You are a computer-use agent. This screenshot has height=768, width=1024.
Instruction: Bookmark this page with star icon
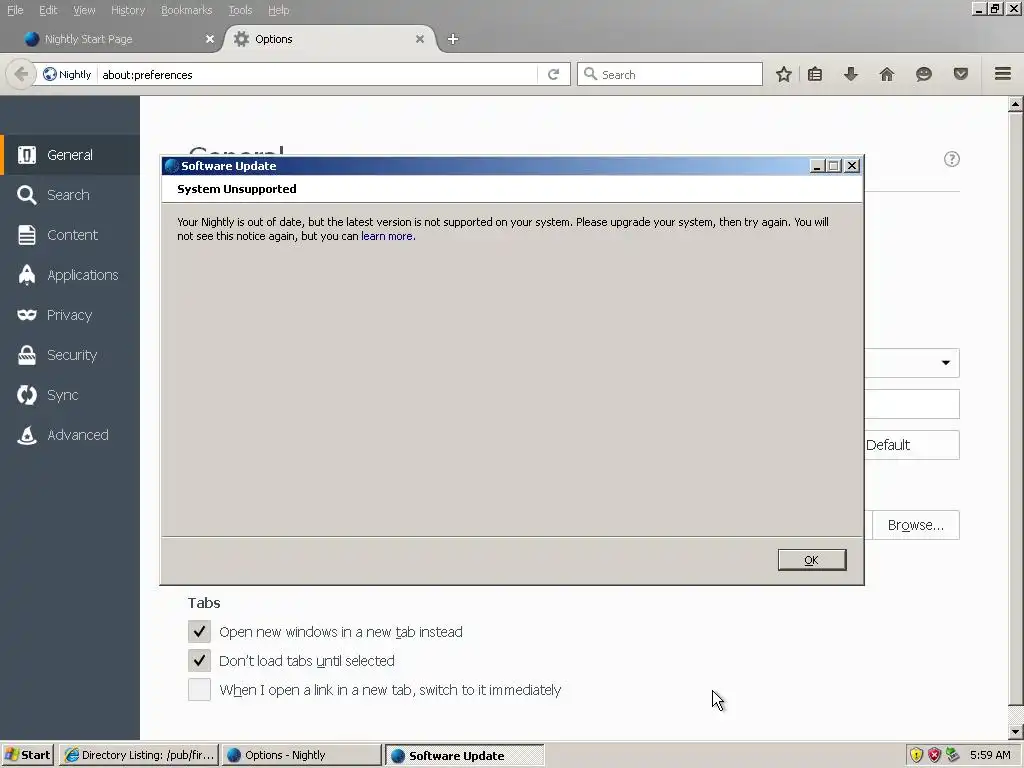click(x=784, y=74)
